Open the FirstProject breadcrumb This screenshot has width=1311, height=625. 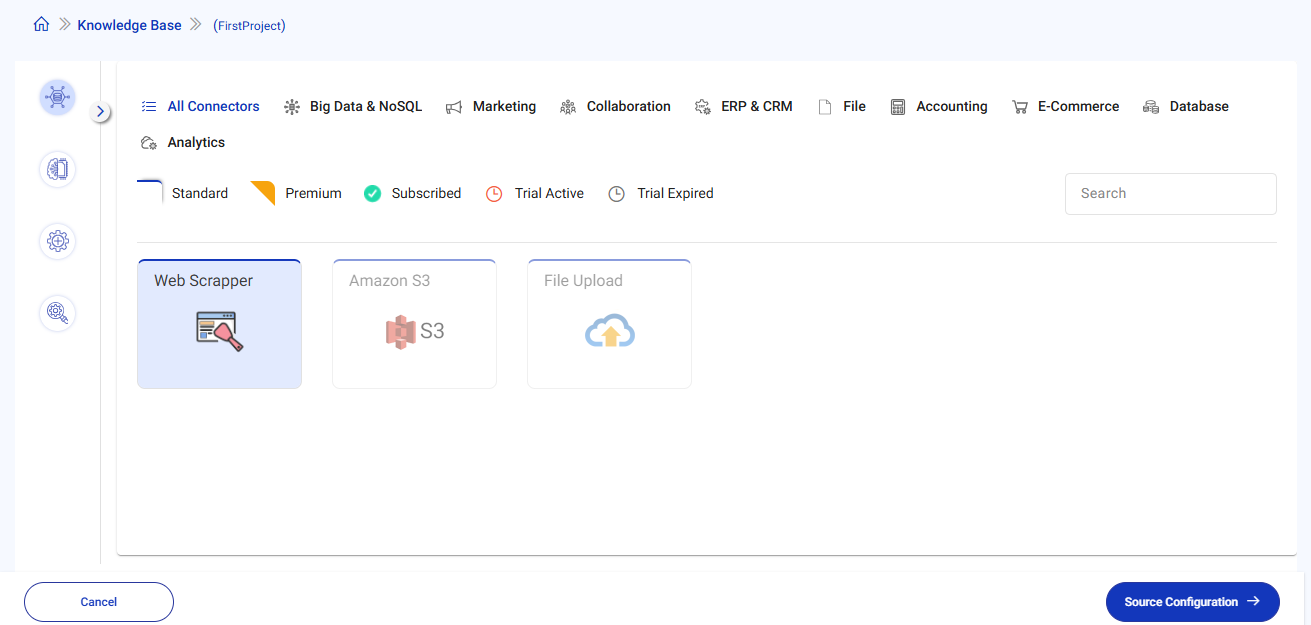point(249,26)
